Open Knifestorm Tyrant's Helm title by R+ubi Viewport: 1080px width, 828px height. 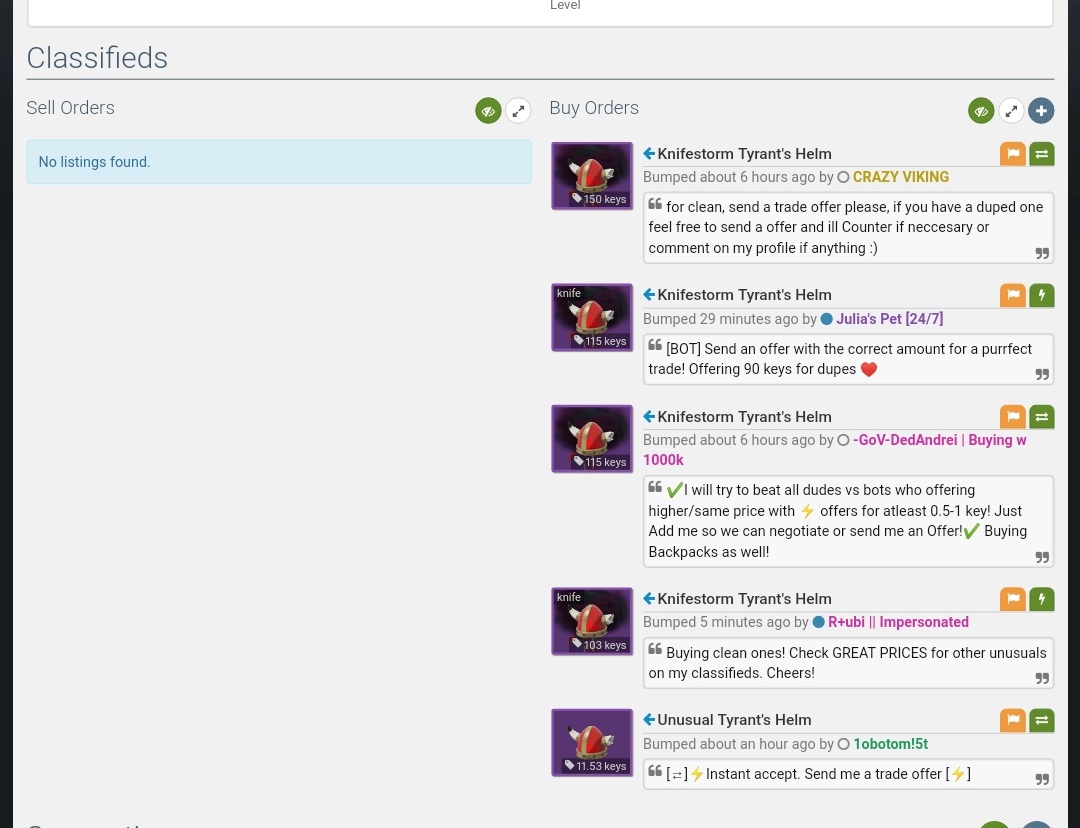click(x=744, y=599)
